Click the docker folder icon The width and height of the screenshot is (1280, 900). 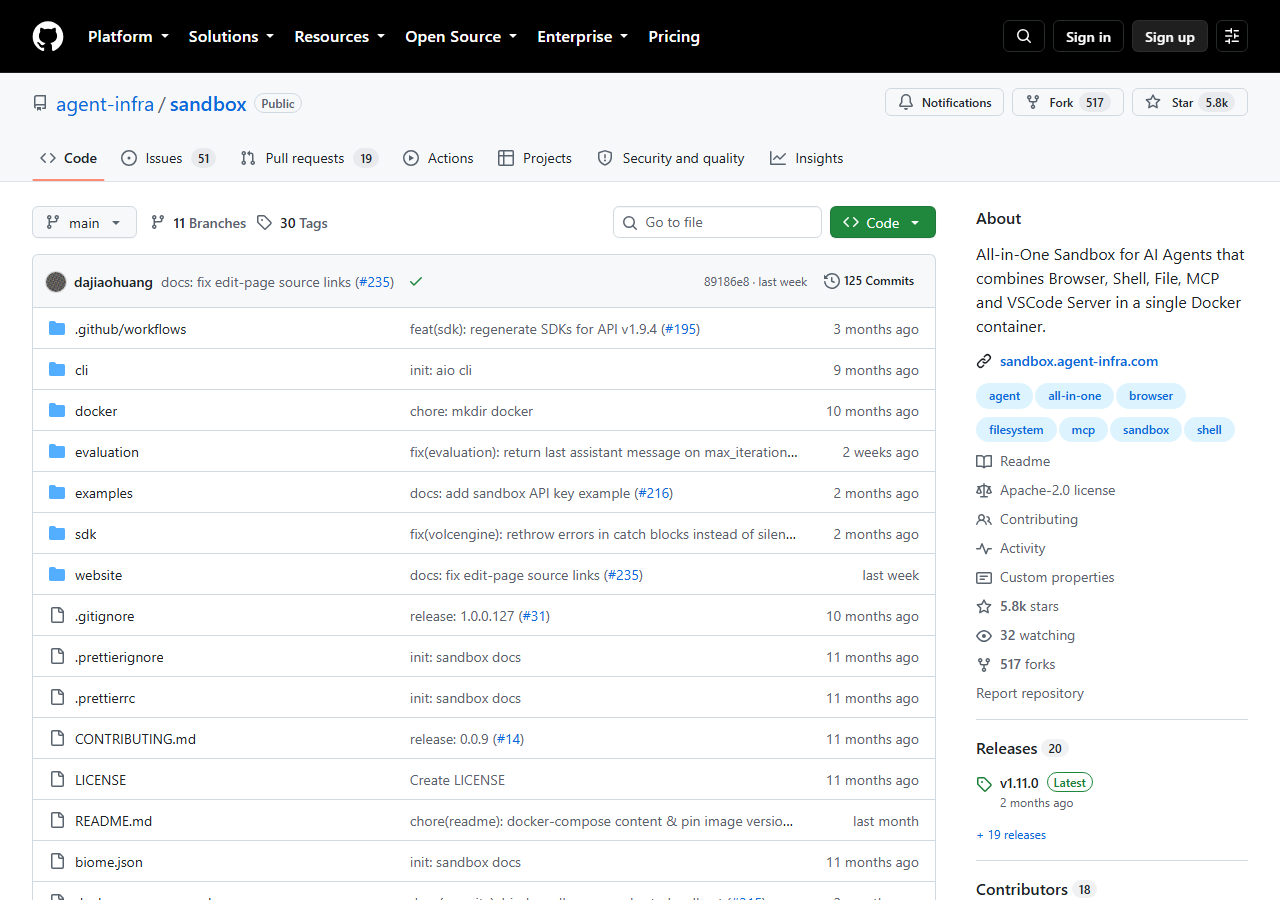[x=57, y=411]
